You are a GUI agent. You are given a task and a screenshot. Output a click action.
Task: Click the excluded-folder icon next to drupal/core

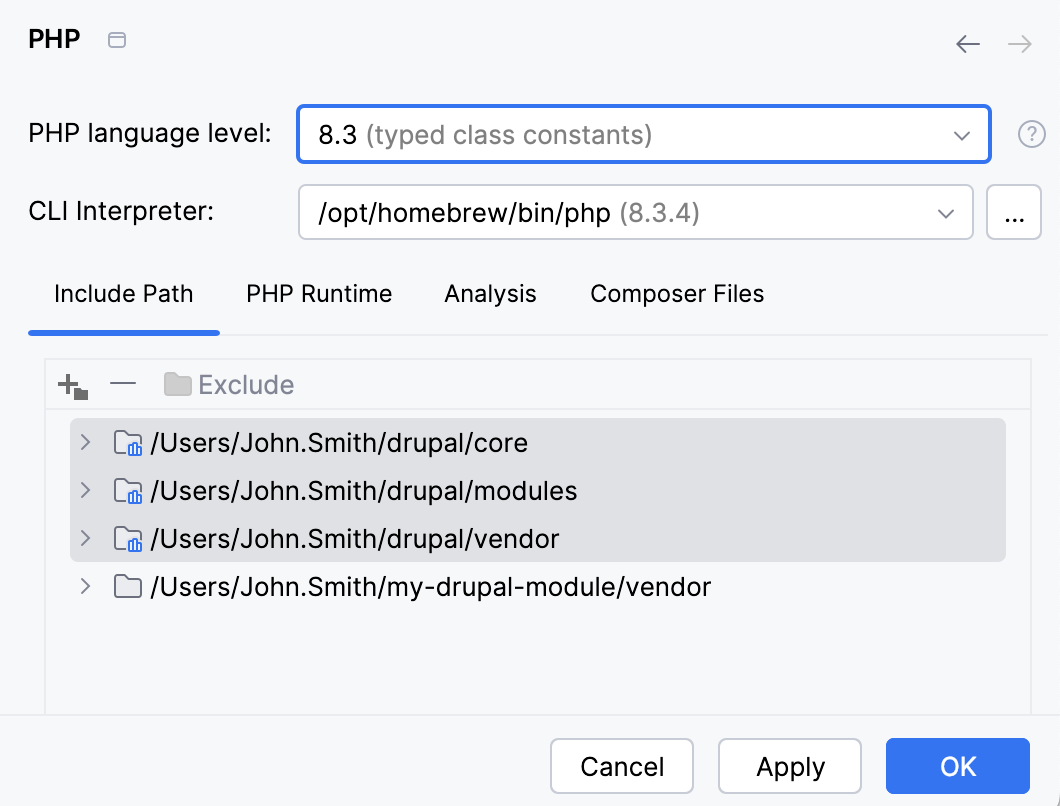[x=128, y=443]
